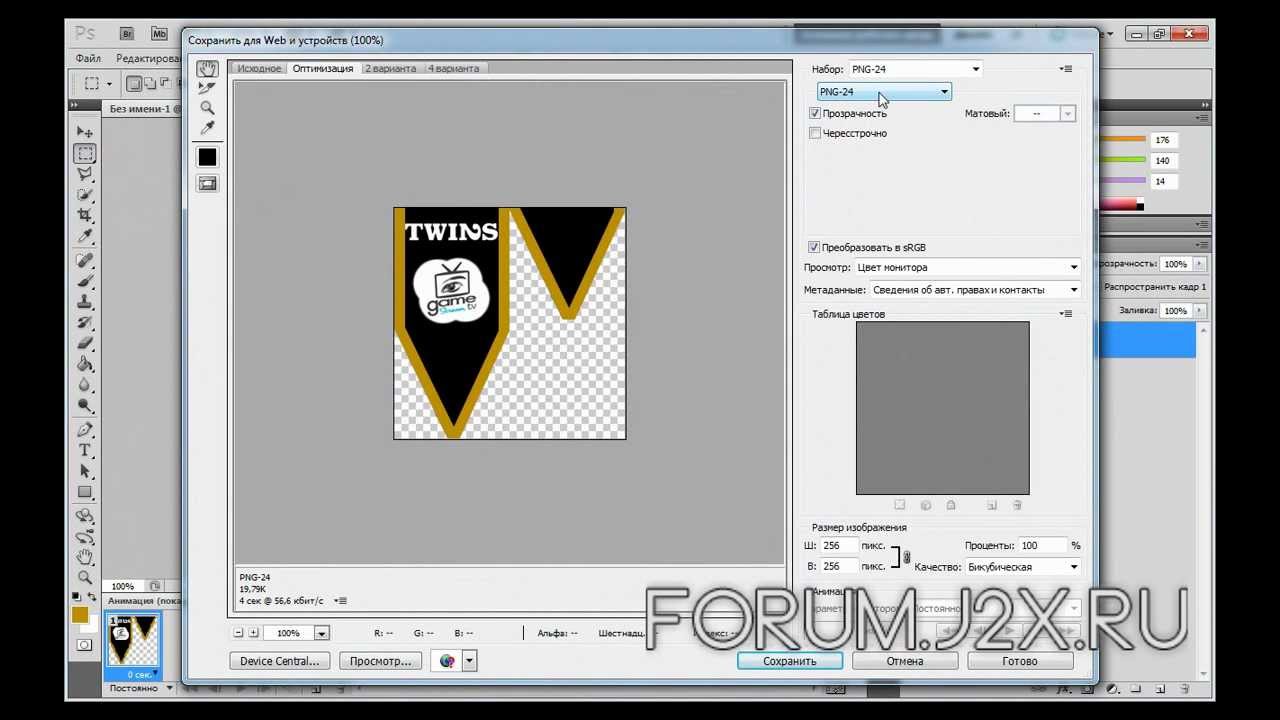1280x720 pixels.
Task: Click the Сохранить button
Action: click(790, 661)
